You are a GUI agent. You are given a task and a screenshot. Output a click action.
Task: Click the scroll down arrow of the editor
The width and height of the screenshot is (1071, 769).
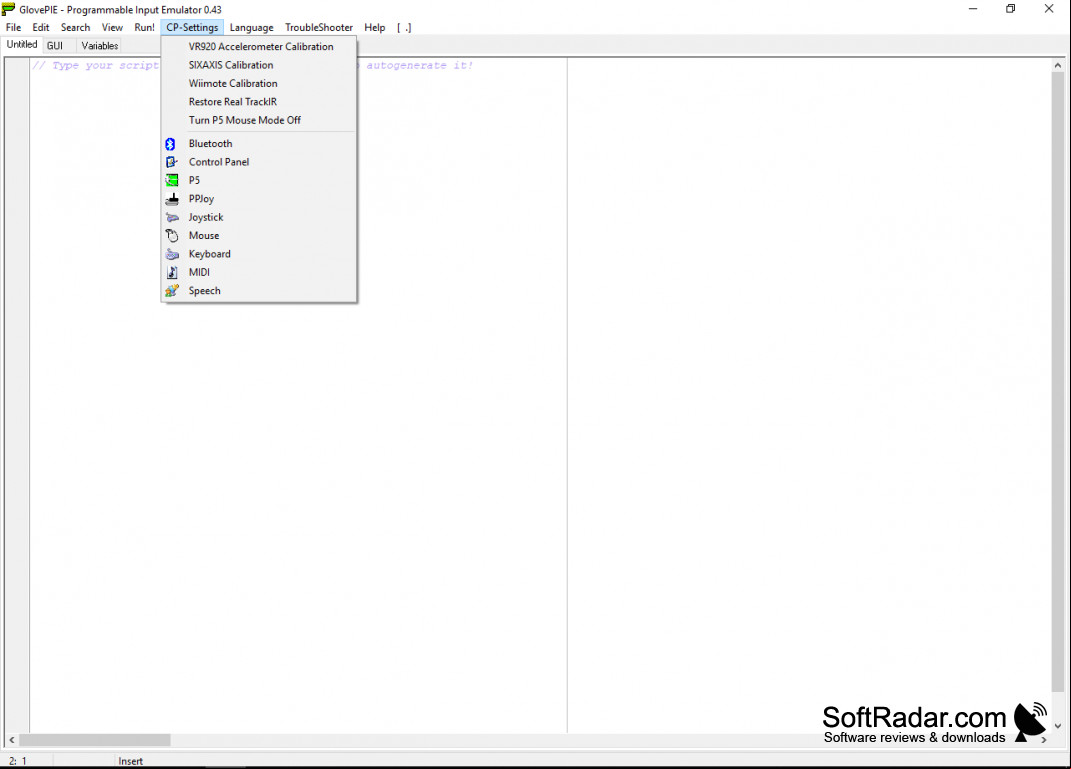click(x=1057, y=726)
